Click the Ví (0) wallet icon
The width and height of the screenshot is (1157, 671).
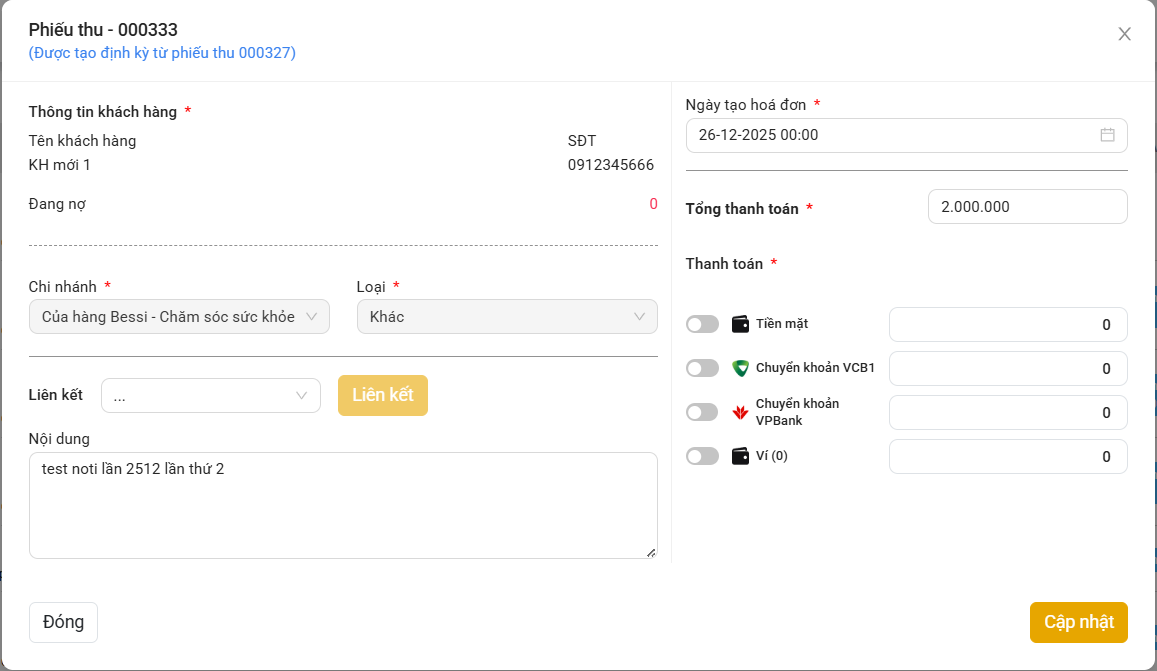[x=741, y=456]
